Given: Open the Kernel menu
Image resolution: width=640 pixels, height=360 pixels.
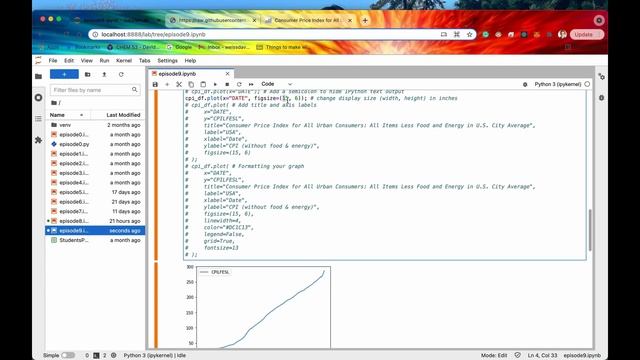Looking at the screenshot, I should point(124,60).
